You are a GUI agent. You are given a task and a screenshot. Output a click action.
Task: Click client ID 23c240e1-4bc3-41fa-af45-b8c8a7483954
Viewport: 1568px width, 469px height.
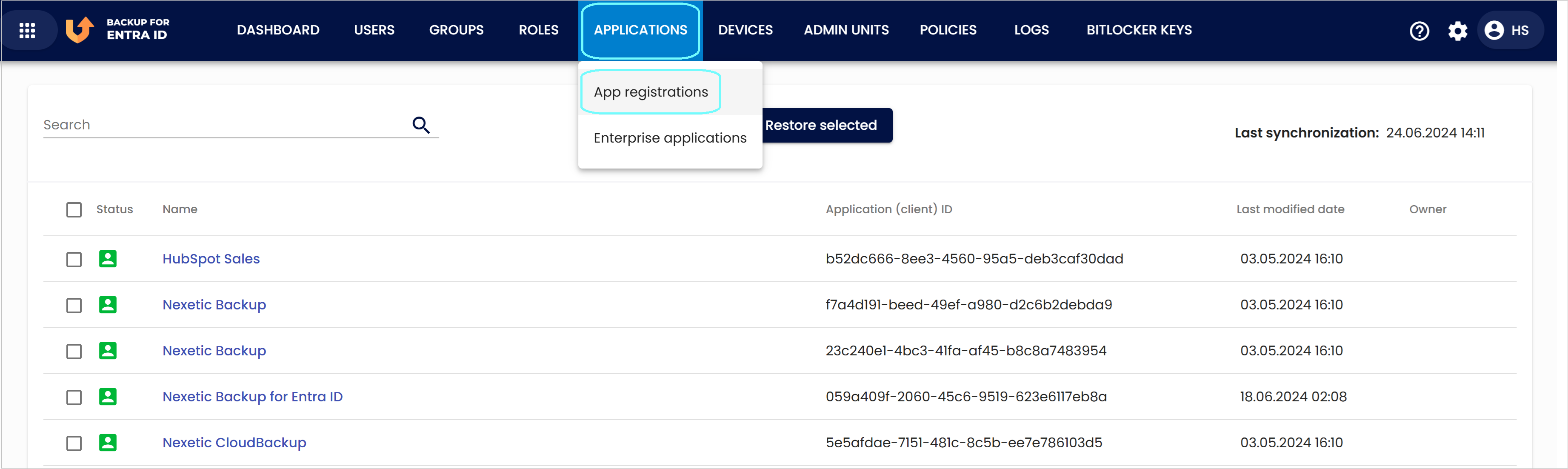tap(966, 351)
